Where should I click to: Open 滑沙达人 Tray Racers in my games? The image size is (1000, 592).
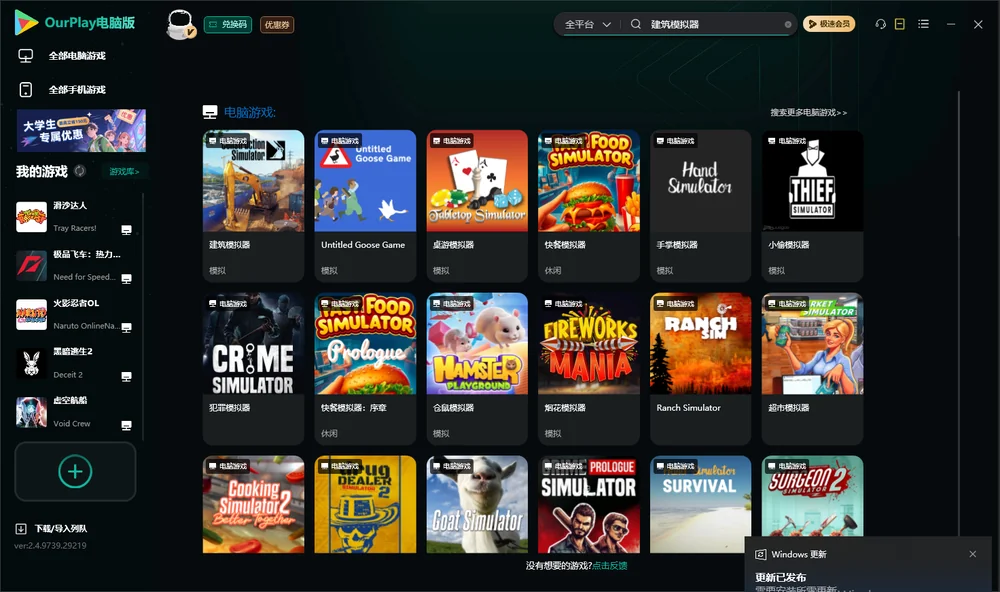pos(75,216)
